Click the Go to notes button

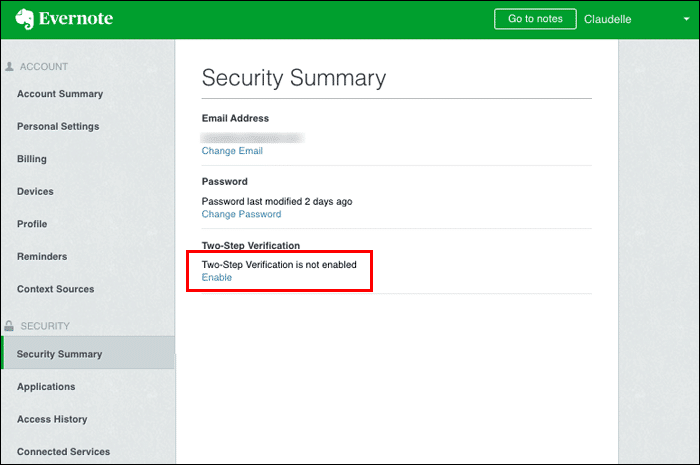coord(535,19)
